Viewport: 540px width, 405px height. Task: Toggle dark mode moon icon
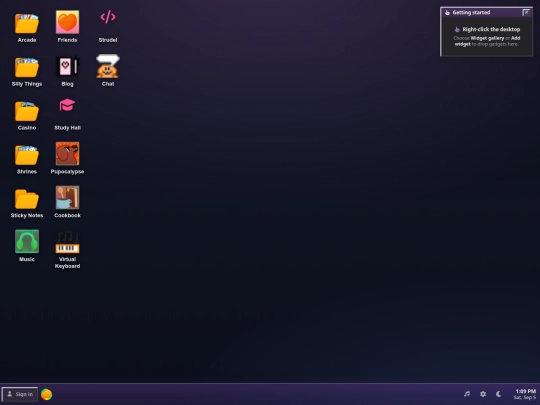coord(499,394)
